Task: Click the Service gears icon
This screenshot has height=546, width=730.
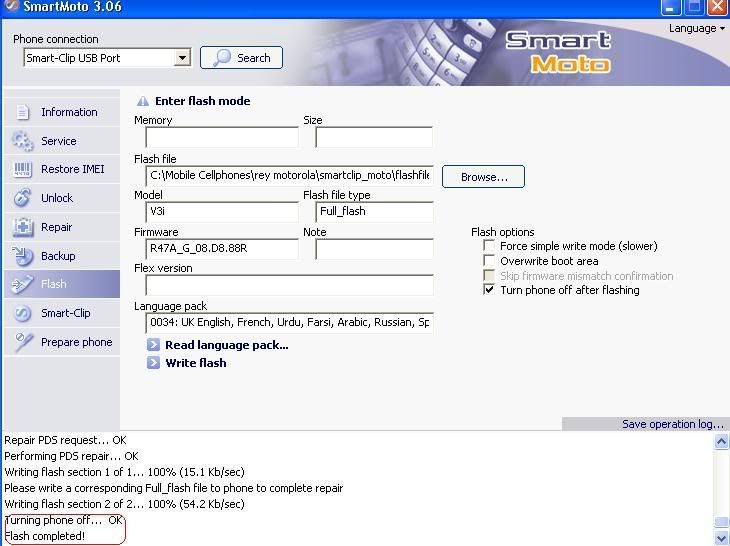Action: [x=22, y=141]
